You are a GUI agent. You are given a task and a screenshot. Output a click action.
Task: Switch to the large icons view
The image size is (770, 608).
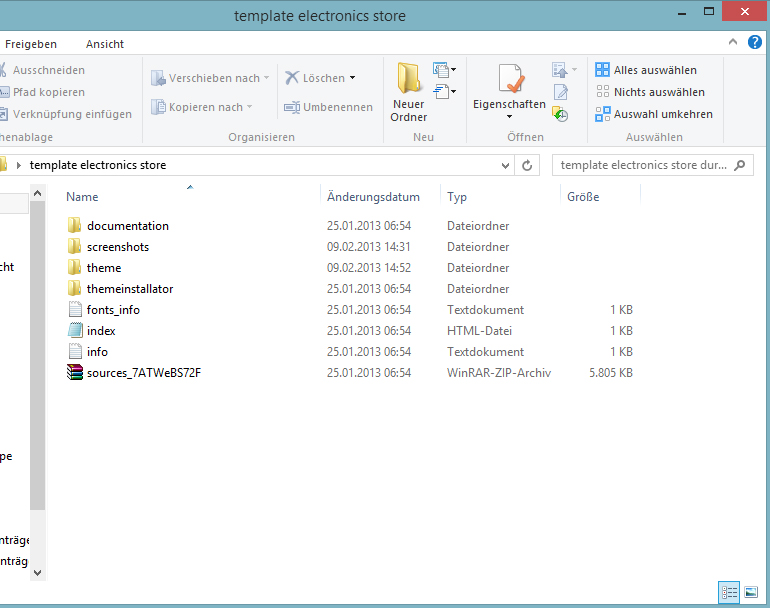(751, 593)
